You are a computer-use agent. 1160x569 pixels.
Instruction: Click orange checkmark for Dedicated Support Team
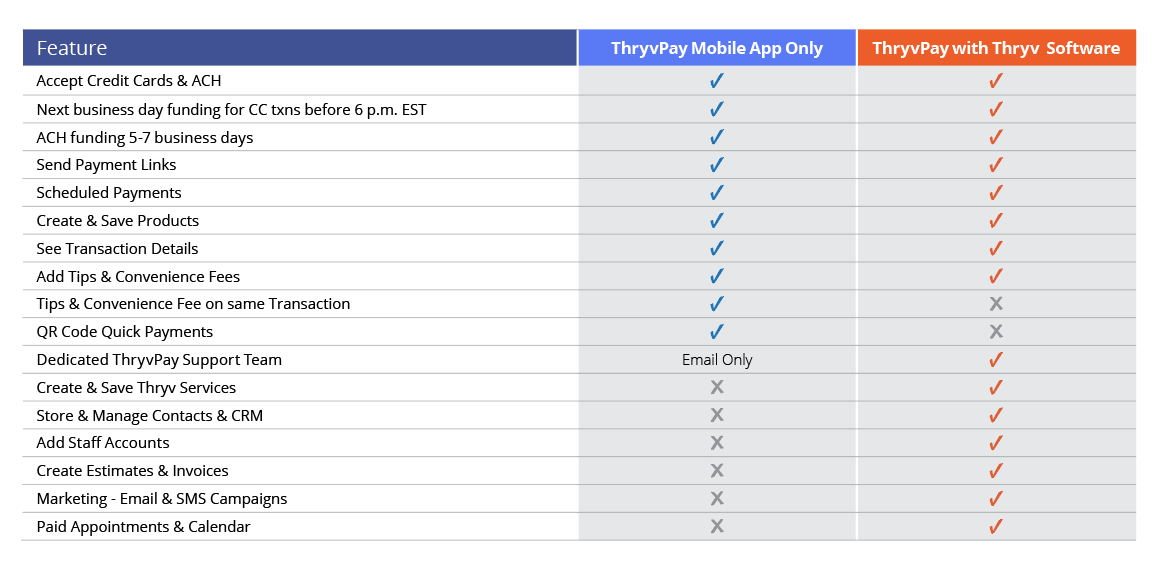point(996,360)
